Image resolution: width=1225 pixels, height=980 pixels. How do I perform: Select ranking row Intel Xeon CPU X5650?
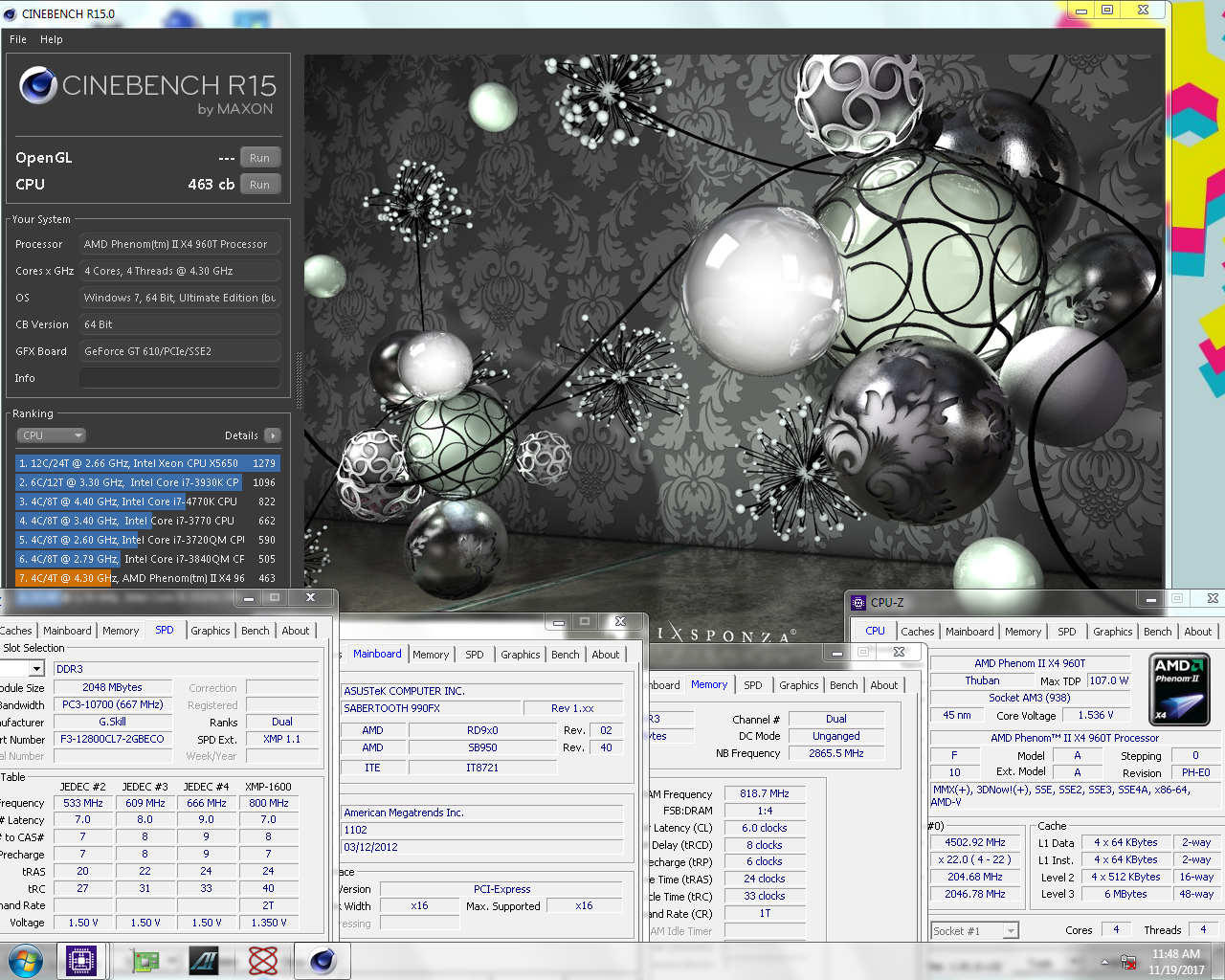(x=147, y=463)
